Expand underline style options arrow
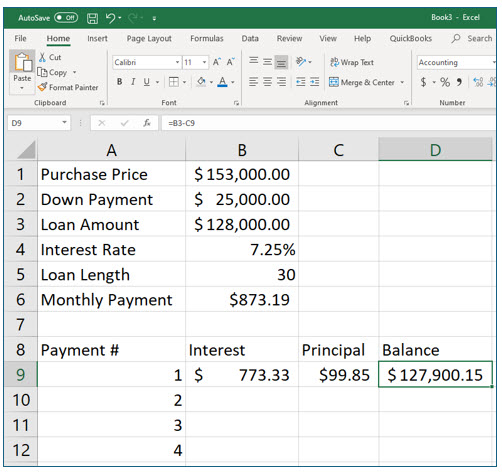Screen dimensions: 502x472 (157, 82)
